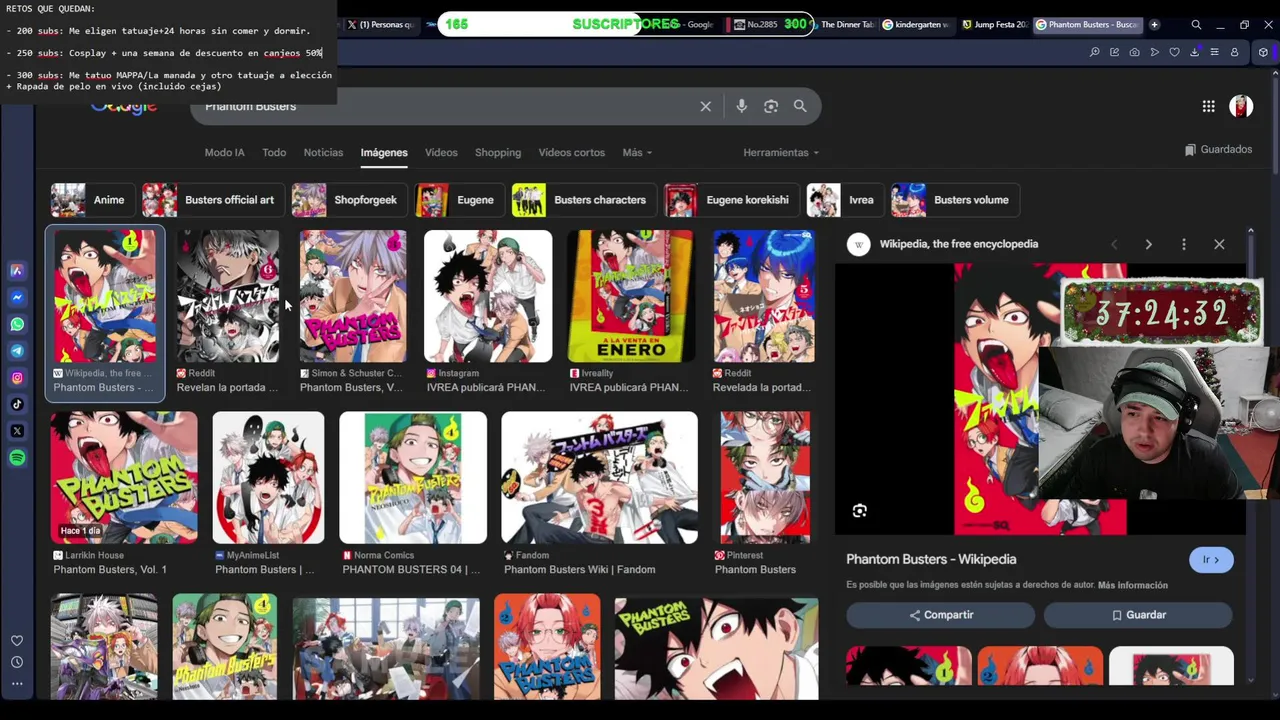The width and height of the screenshot is (1280, 720).
Task: Click the Compartir button
Action: (940, 615)
